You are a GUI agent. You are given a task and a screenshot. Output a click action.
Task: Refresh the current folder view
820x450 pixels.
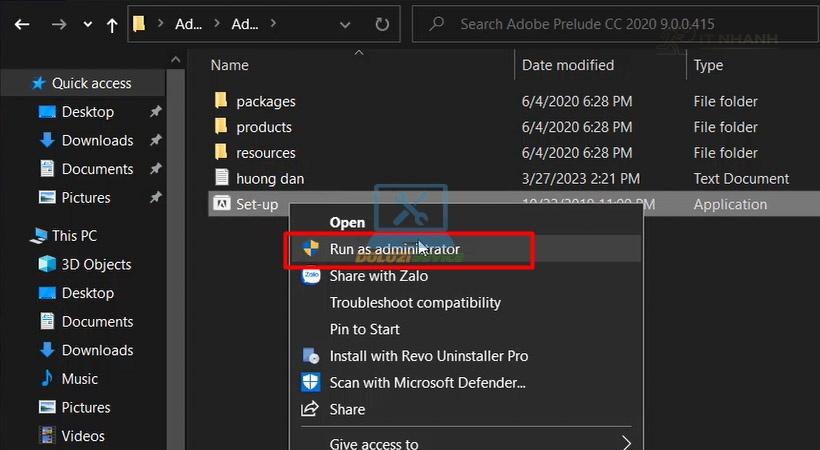[x=382, y=23]
